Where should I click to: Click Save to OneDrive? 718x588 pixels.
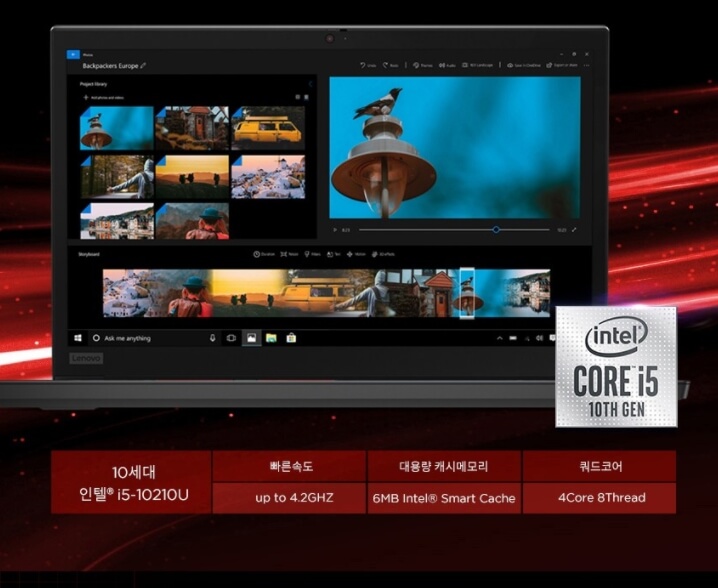coord(523,65)
